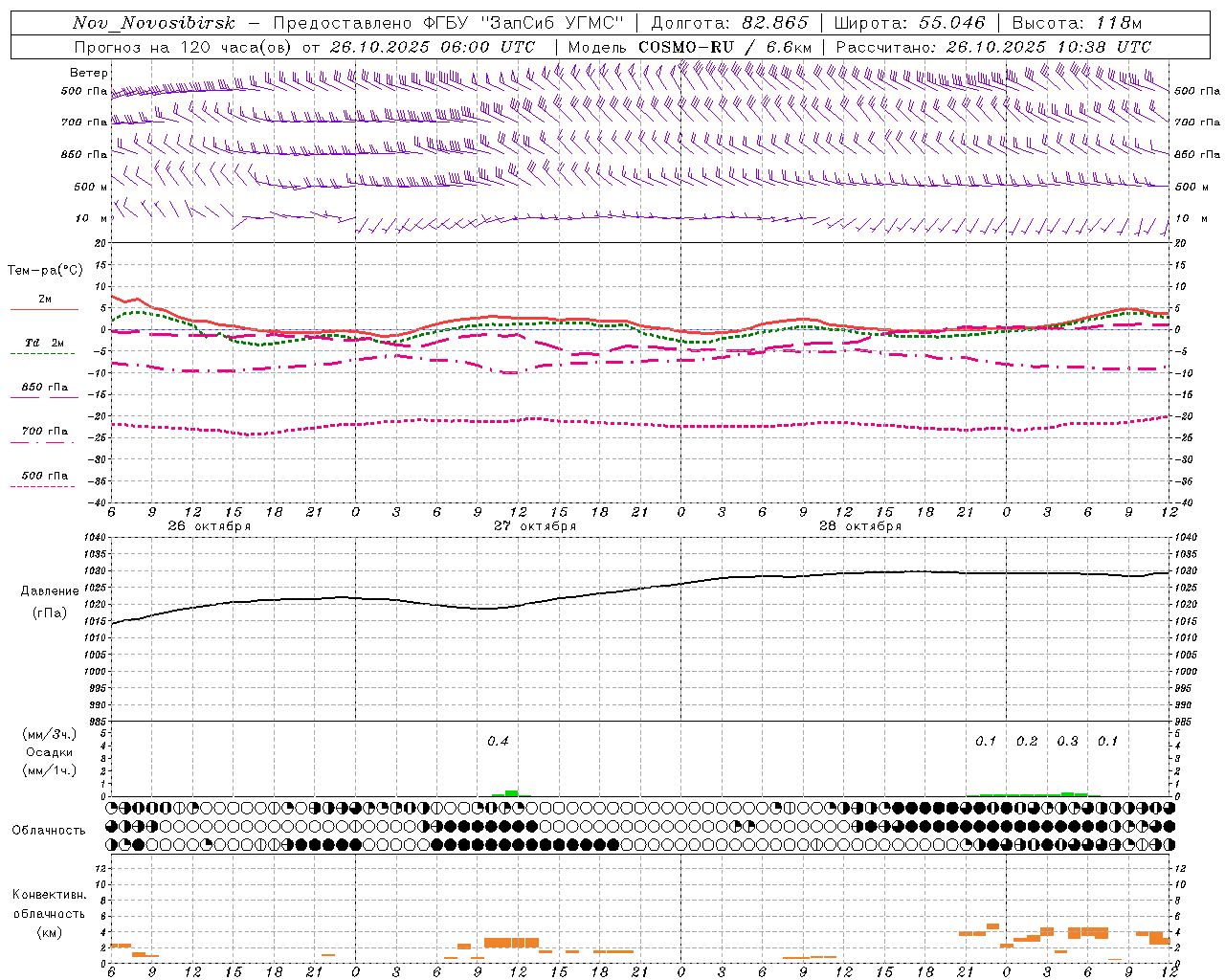Click the "Td 2м" dew point legend entry
The width and height of the screenshot is (1225, 980).
click(45, 343)
